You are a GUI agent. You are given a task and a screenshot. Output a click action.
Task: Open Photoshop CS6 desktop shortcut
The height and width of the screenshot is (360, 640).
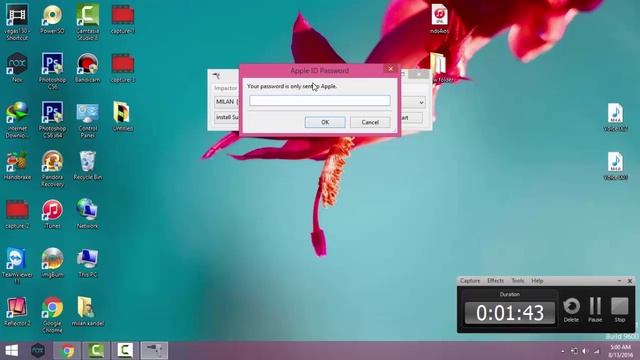52,71
